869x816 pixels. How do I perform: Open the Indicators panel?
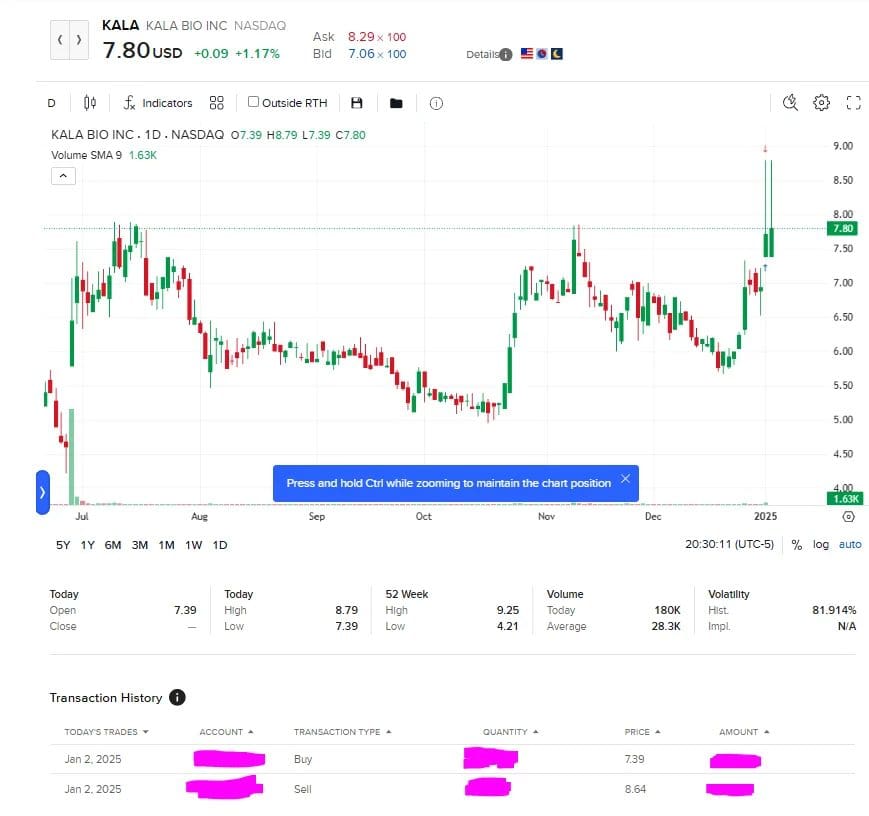point(157,103)
